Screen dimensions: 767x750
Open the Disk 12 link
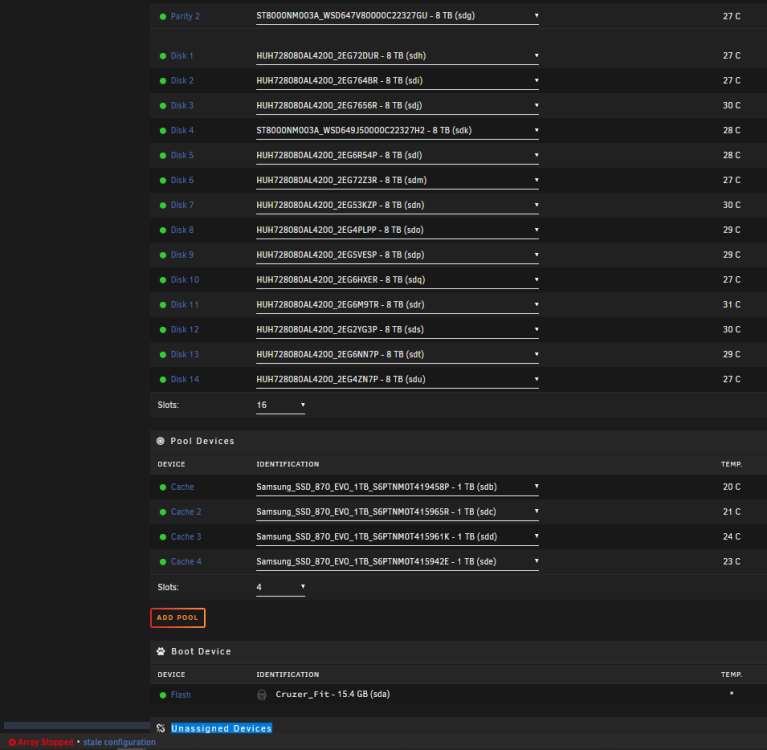coord(185,330)
